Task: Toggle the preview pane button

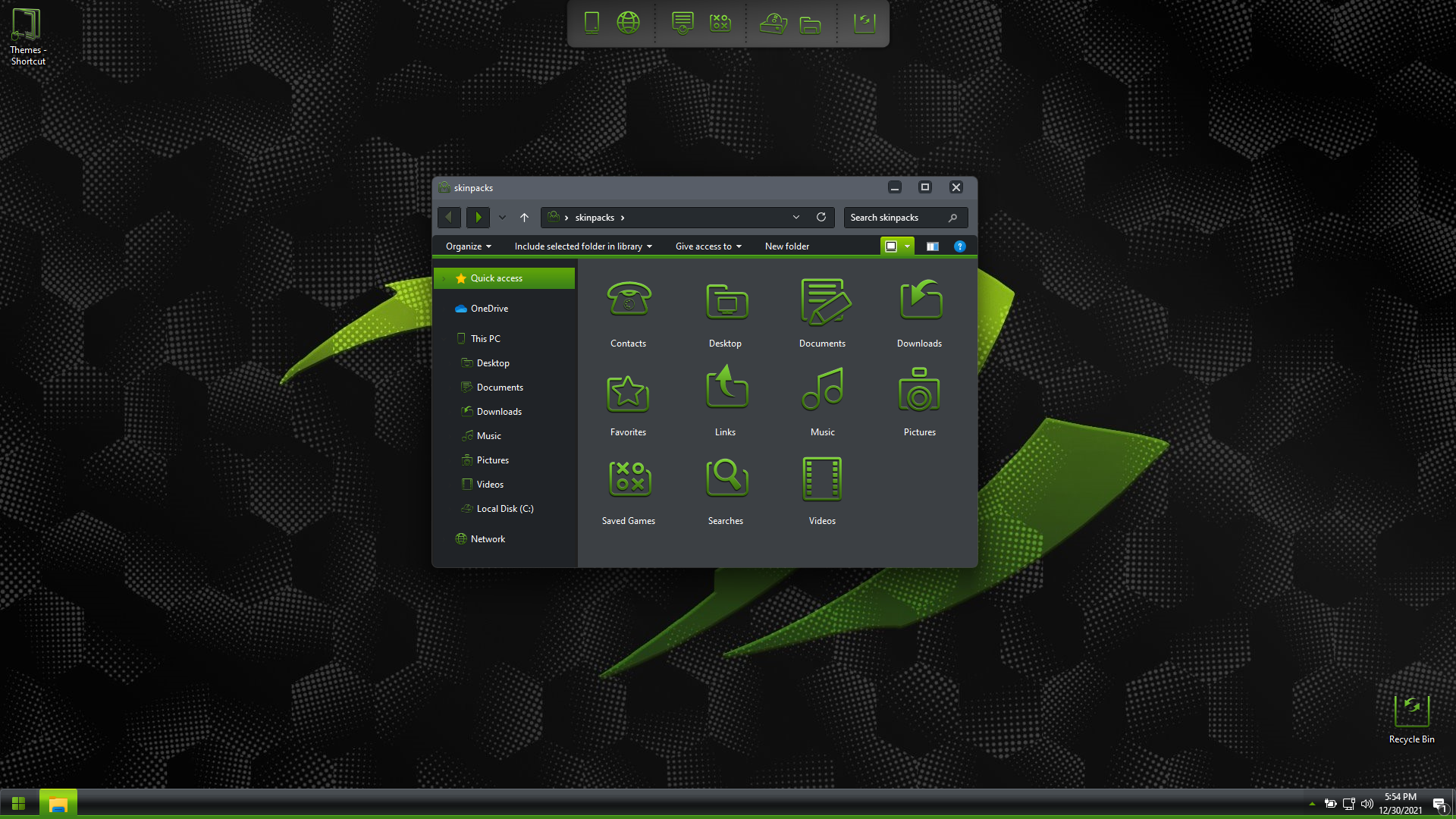Action: pos(932,246)
